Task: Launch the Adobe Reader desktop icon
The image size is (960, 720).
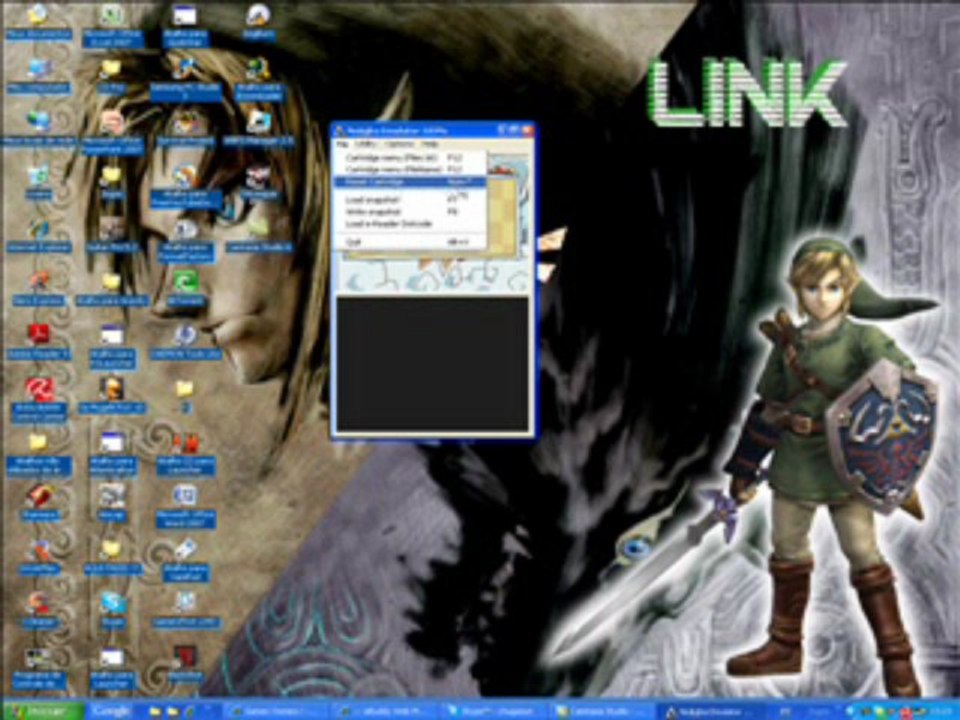Action: pyautogui.click(x=38, y=342)
